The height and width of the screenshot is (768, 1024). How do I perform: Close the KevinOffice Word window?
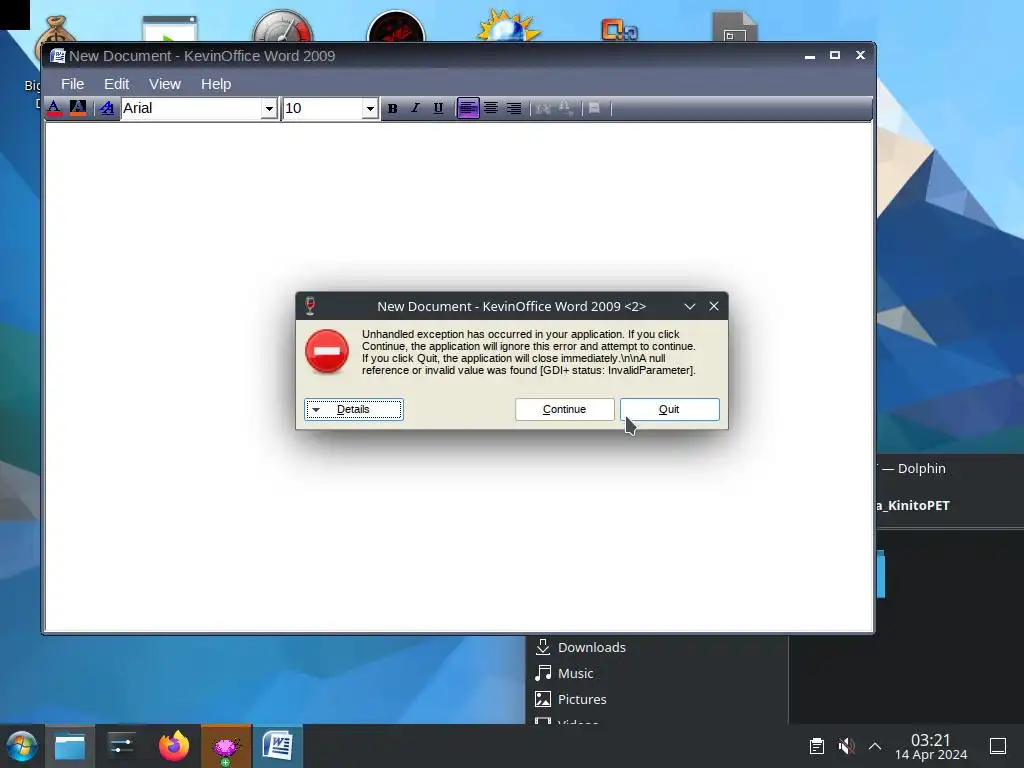pyautogui.click(x=860, y=56)
